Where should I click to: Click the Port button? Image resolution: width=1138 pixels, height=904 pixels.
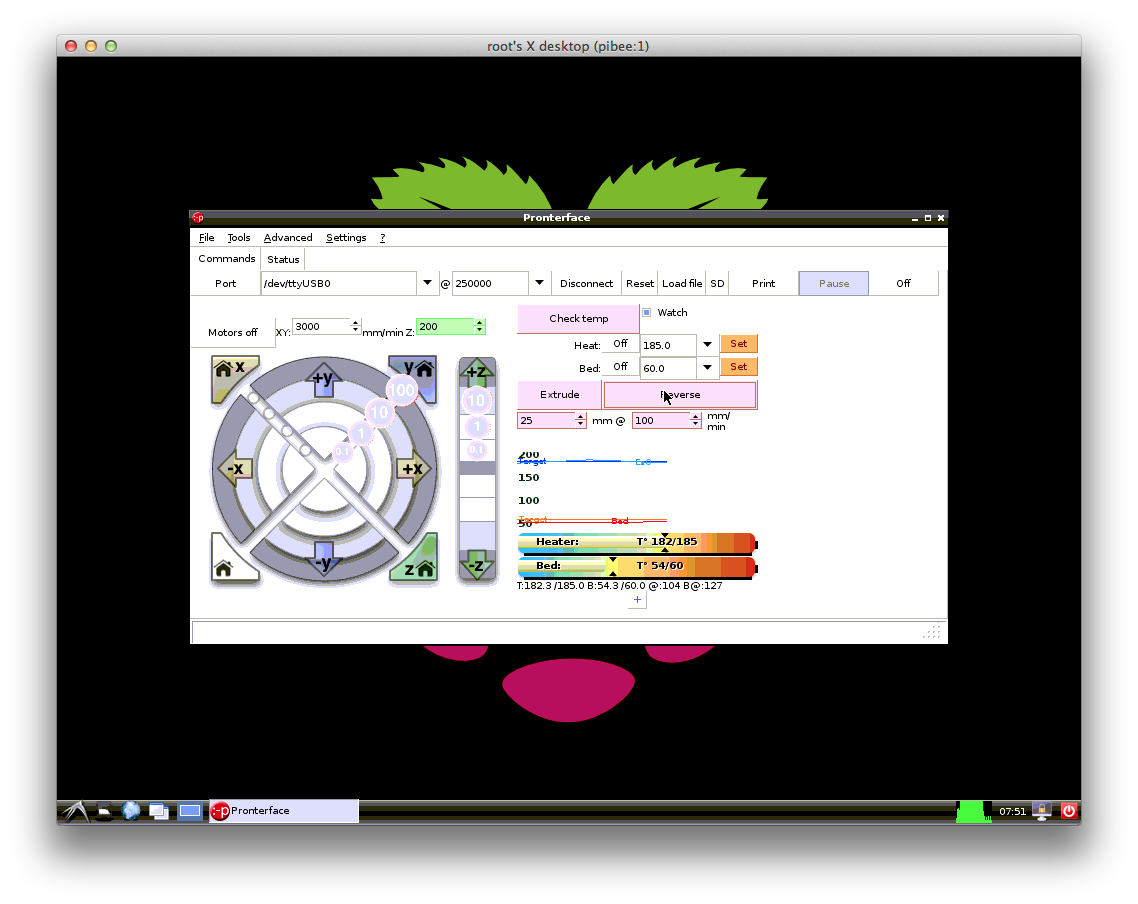pos(226,283)
